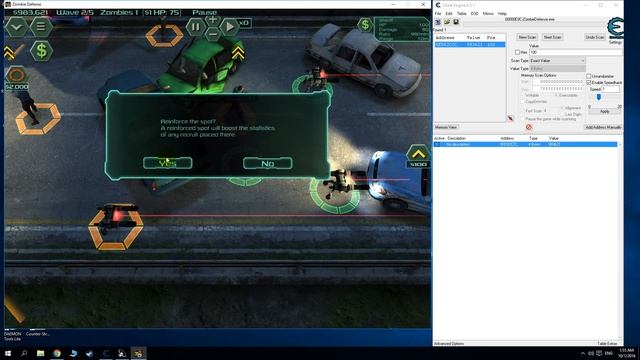The width and height of the screenshot is (640, 360).
Task: Open Steam from the taskbar
Action: (x=89, y=353)
